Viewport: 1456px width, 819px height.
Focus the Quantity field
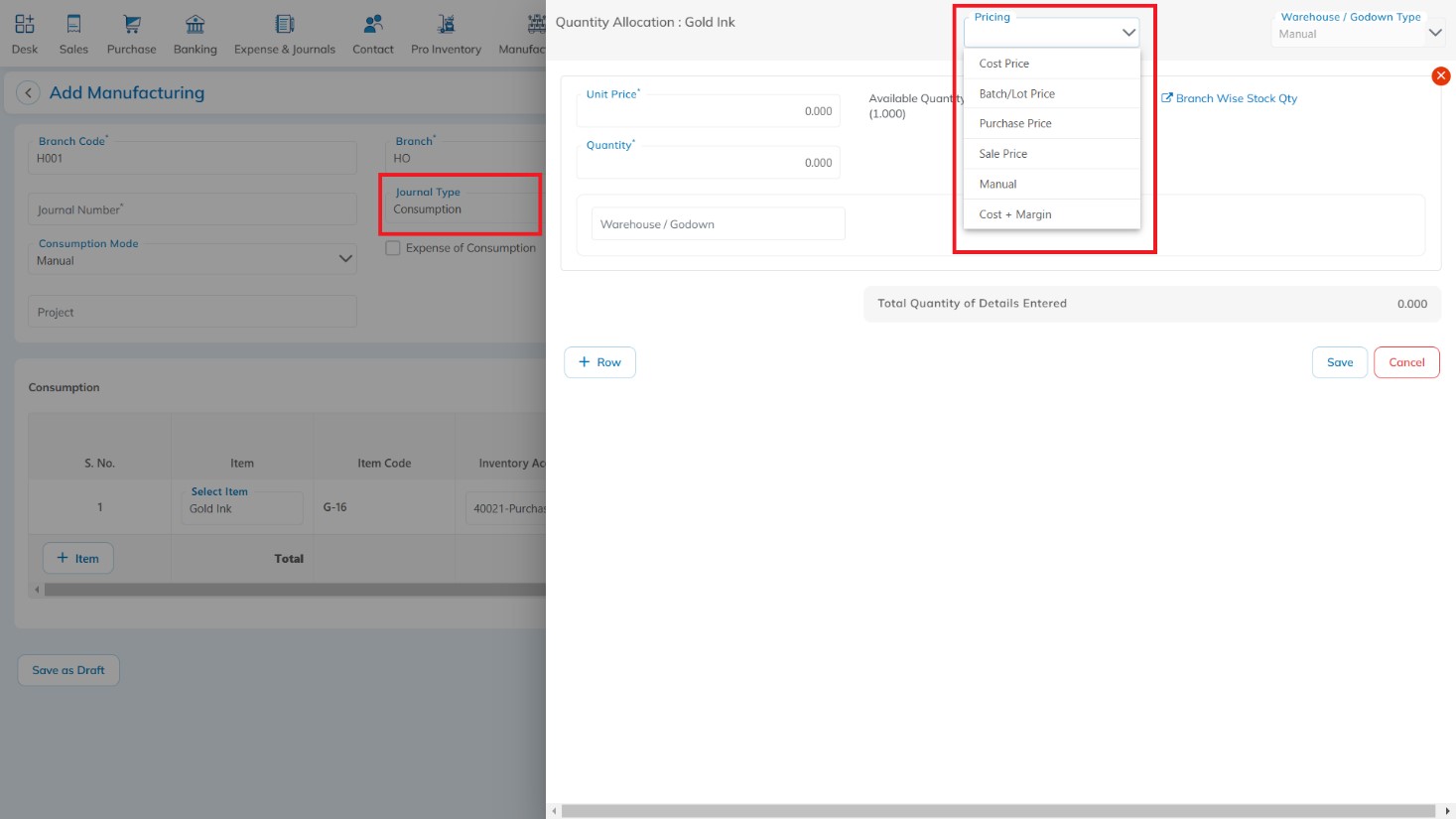coord(708,162)
